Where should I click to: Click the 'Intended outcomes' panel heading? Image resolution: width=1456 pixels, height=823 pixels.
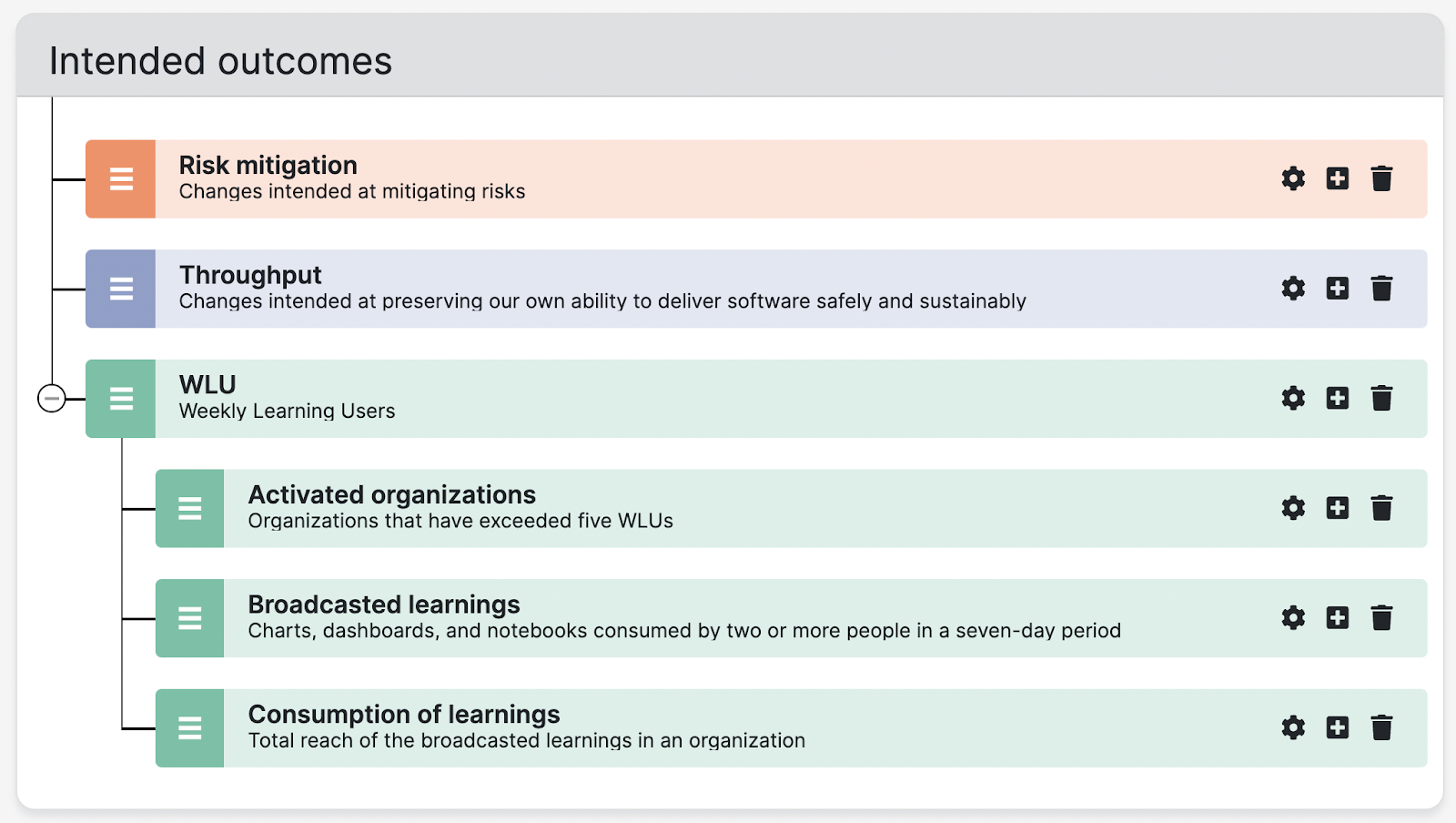[x=220, y=61]
